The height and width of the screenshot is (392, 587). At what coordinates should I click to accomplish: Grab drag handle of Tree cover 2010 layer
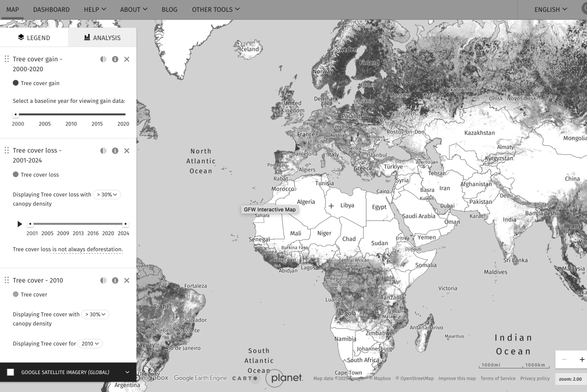[6, 280]
